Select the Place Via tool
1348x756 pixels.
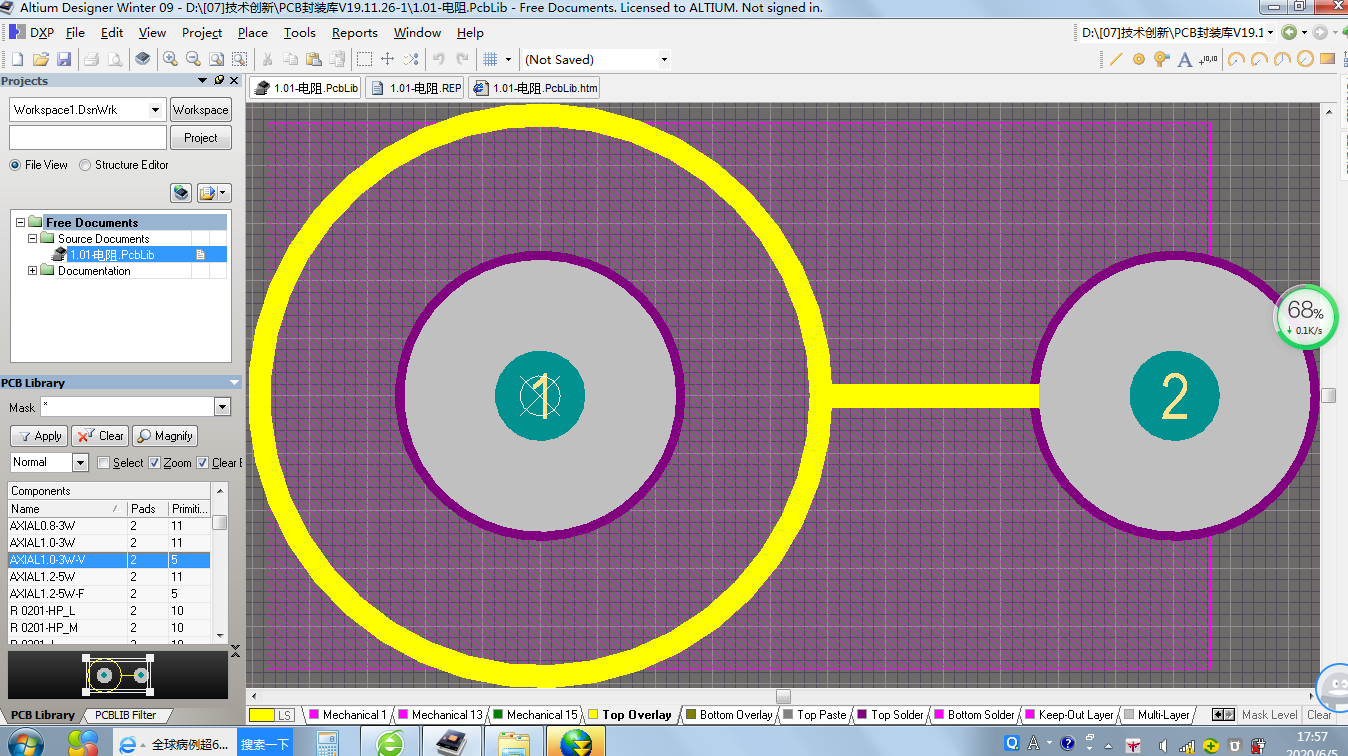pos(1161,60)
